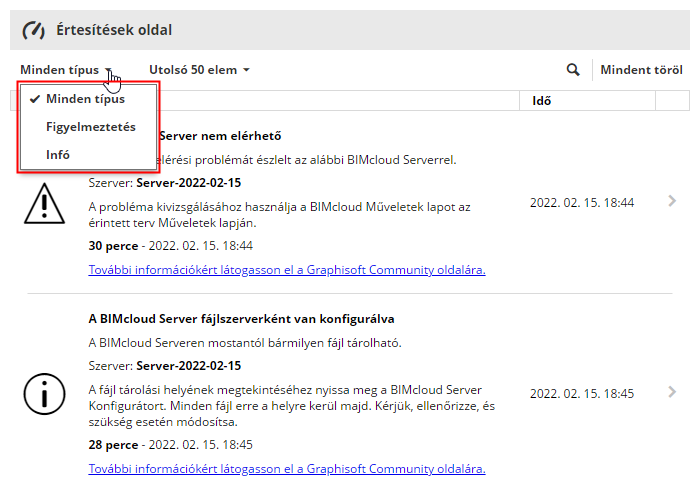Select fájlszerverként van konfigurálva notification title
Viewport: 700px width, 502px height.
[x=241, y=319]
